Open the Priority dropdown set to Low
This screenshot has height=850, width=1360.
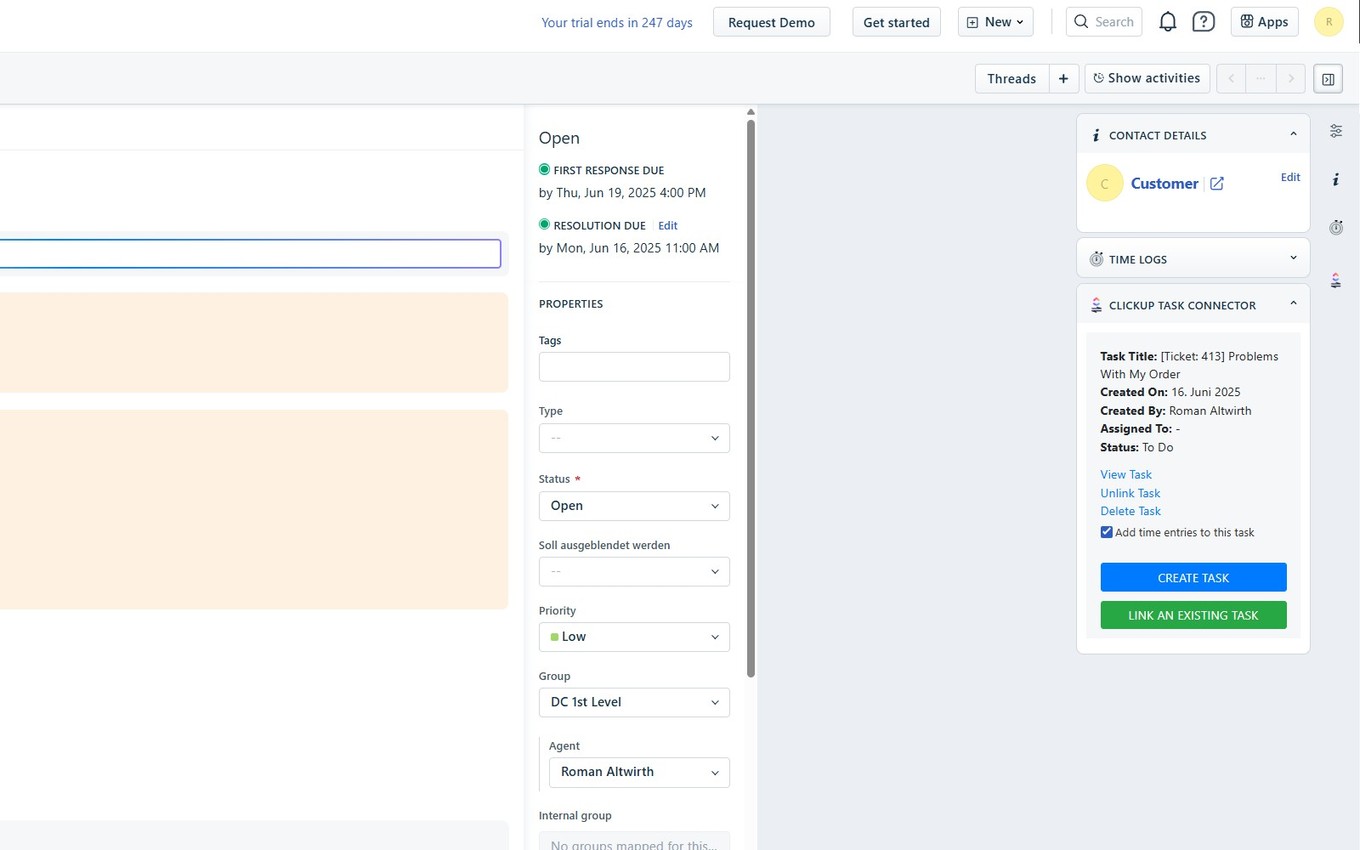click(634, 636)
